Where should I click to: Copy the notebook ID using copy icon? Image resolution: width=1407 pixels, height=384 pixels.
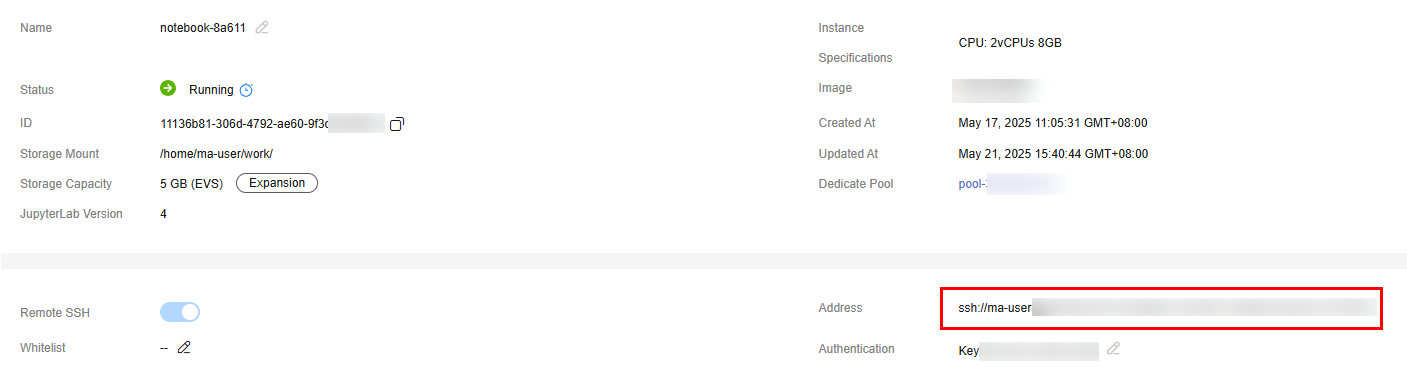click(397, 124)
